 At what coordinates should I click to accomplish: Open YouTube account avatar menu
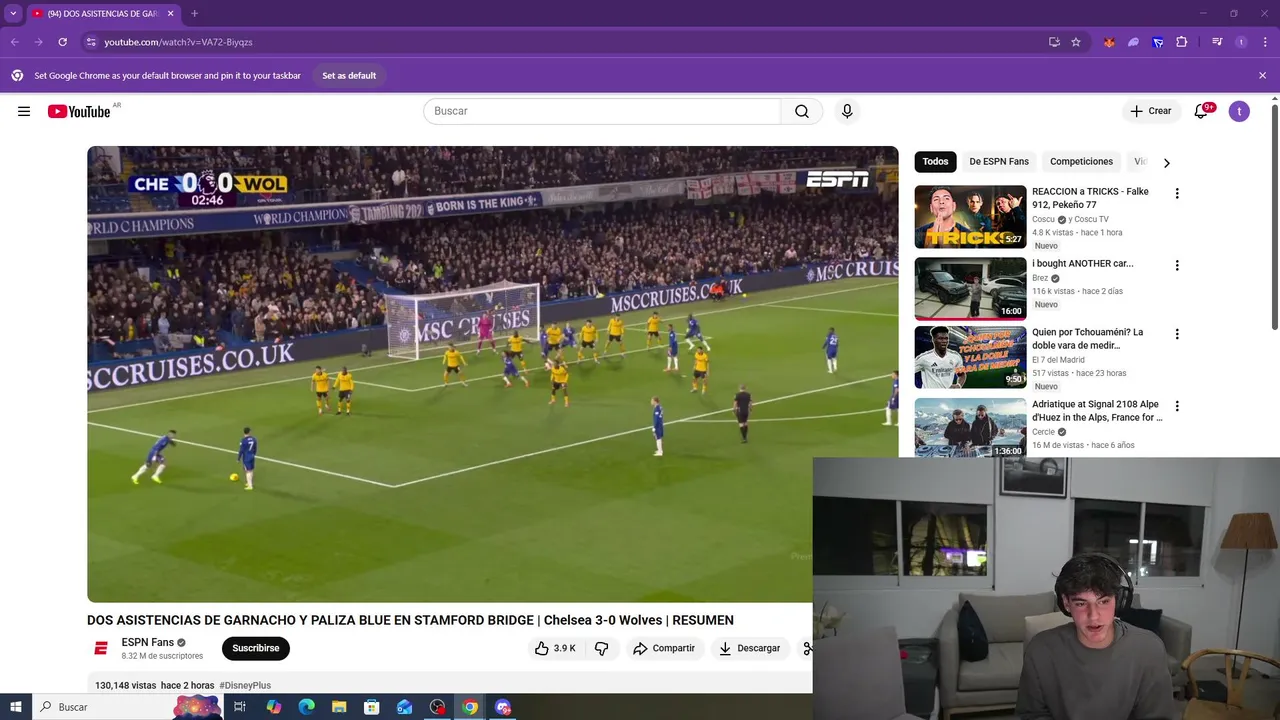point(1239,111)
